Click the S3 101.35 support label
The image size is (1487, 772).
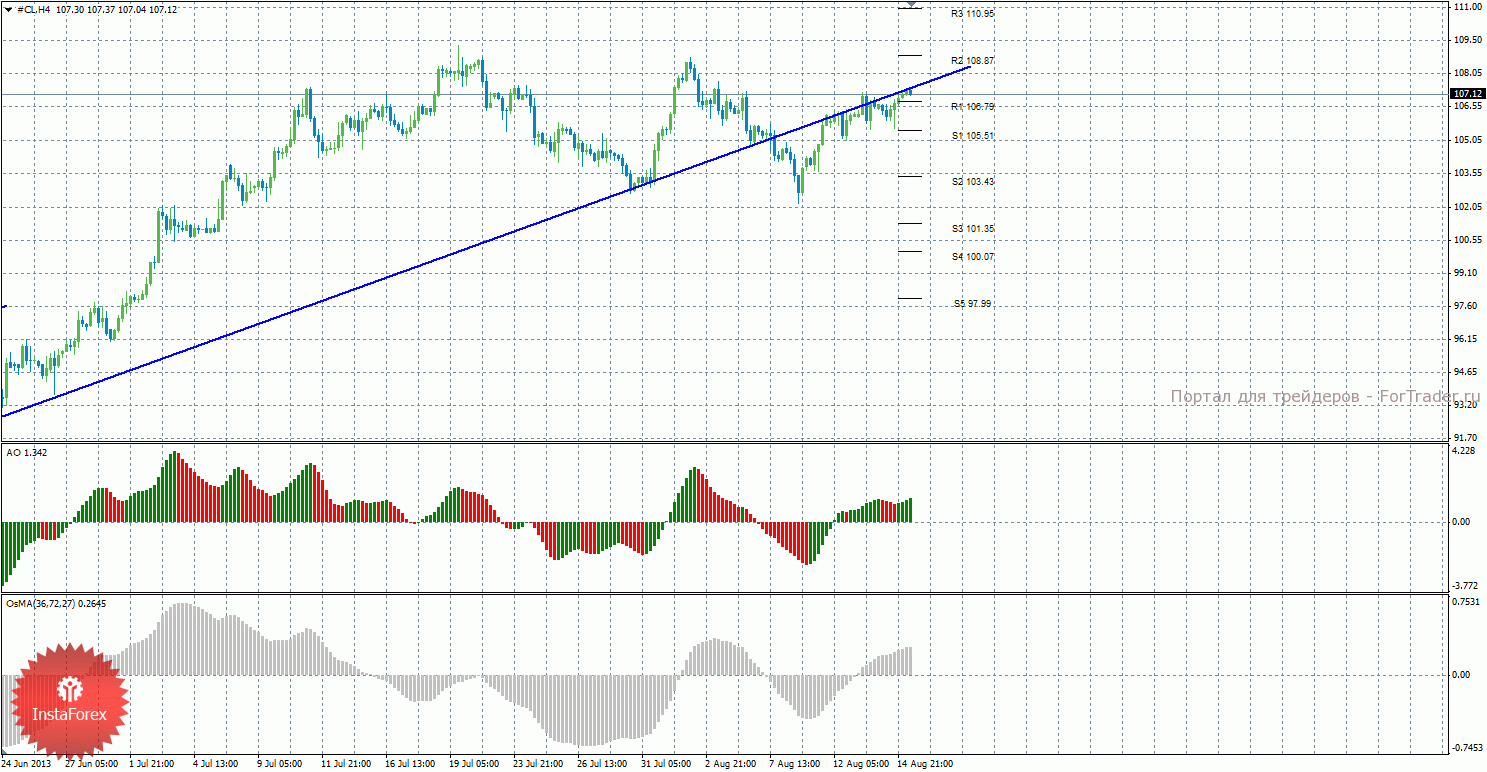click(x=972, y=229)
